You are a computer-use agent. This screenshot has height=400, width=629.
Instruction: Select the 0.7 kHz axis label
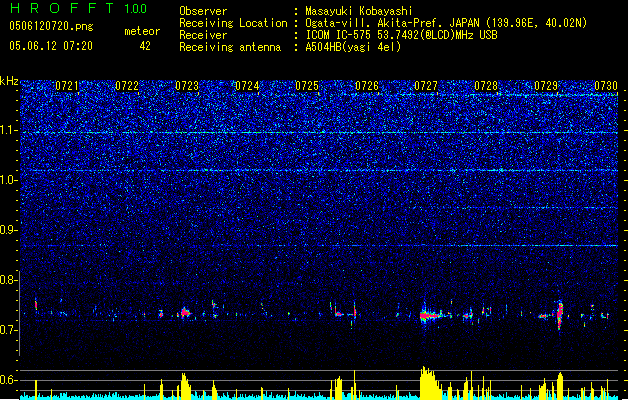coord(9,330)
